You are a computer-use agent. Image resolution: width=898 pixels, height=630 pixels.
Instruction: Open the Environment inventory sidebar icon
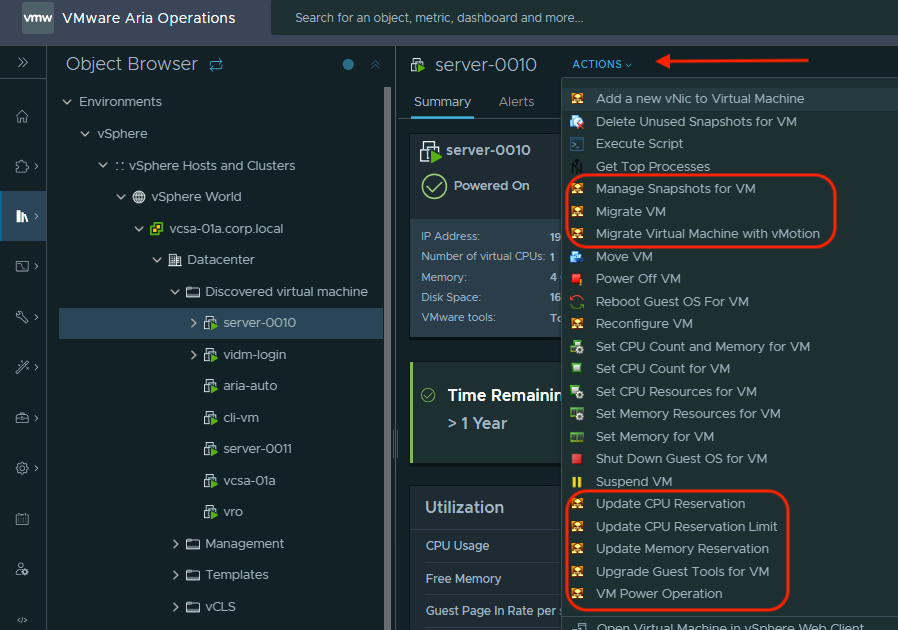click(22, 216)
